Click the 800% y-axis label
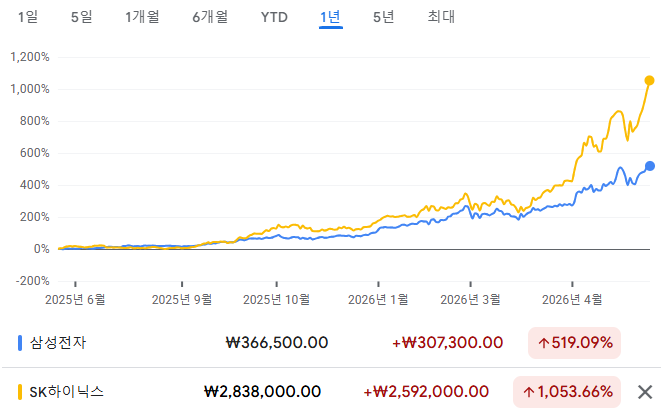The height and width of the screenshot is (411, 661). pos(35,121)
